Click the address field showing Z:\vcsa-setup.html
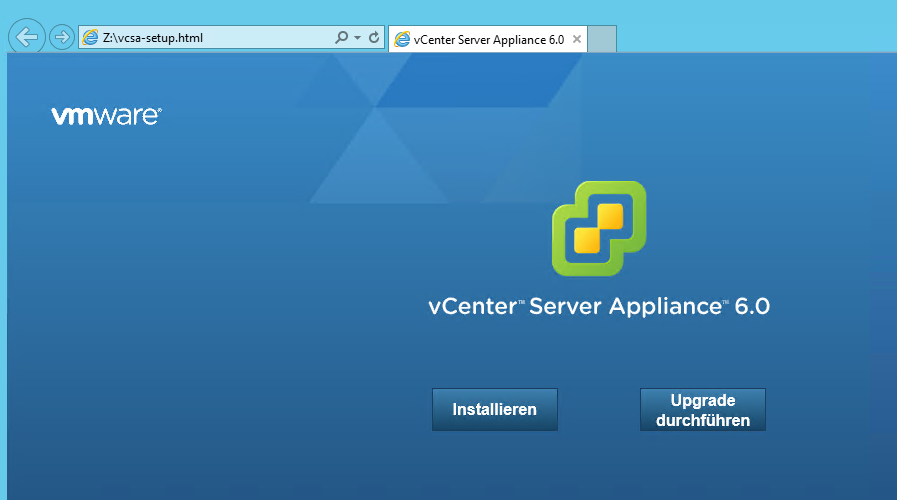This screenshot has width=897, height=500. tap(231, 38)
